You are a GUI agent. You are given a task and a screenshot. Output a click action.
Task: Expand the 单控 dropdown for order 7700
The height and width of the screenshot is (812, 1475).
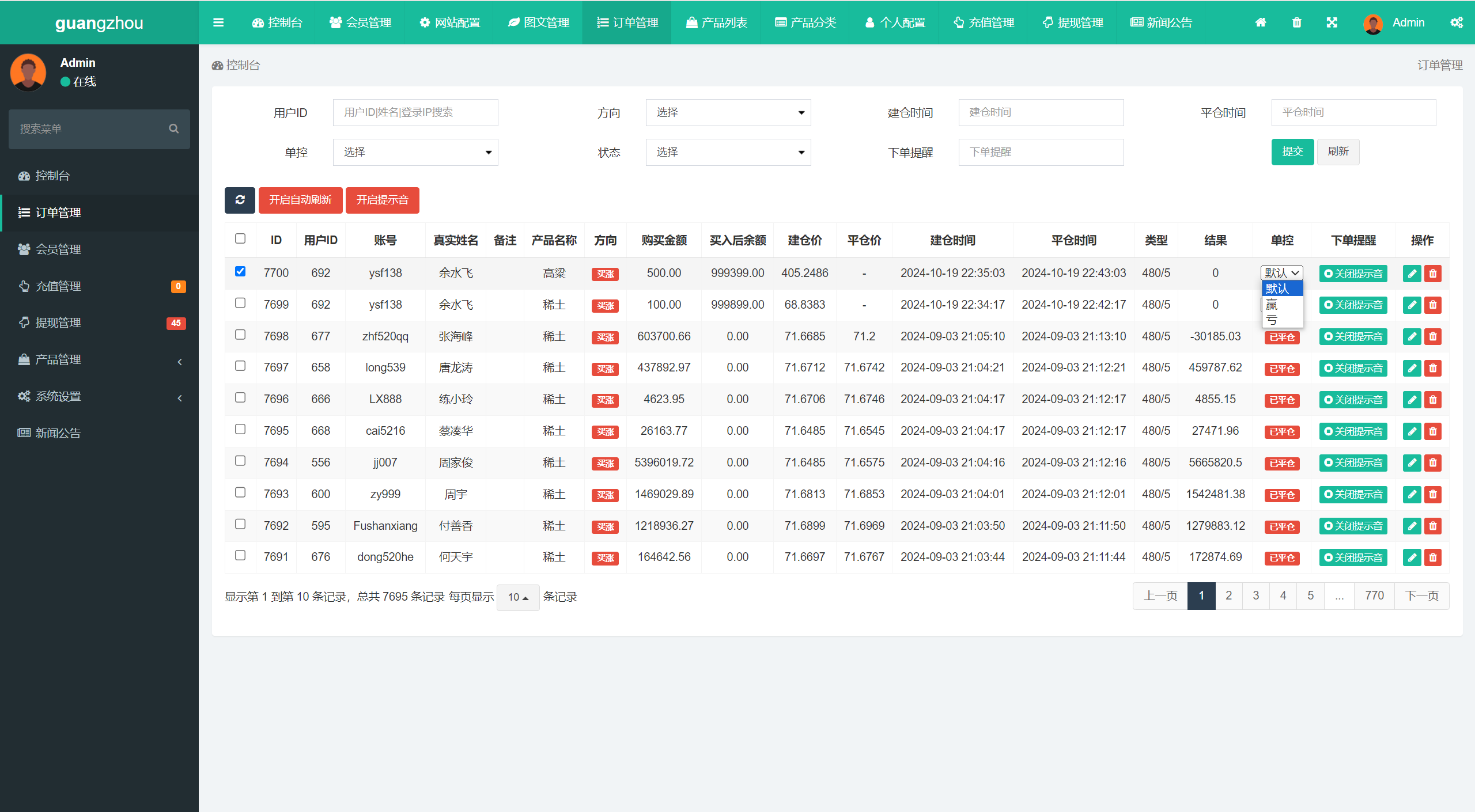(1281, 272)
